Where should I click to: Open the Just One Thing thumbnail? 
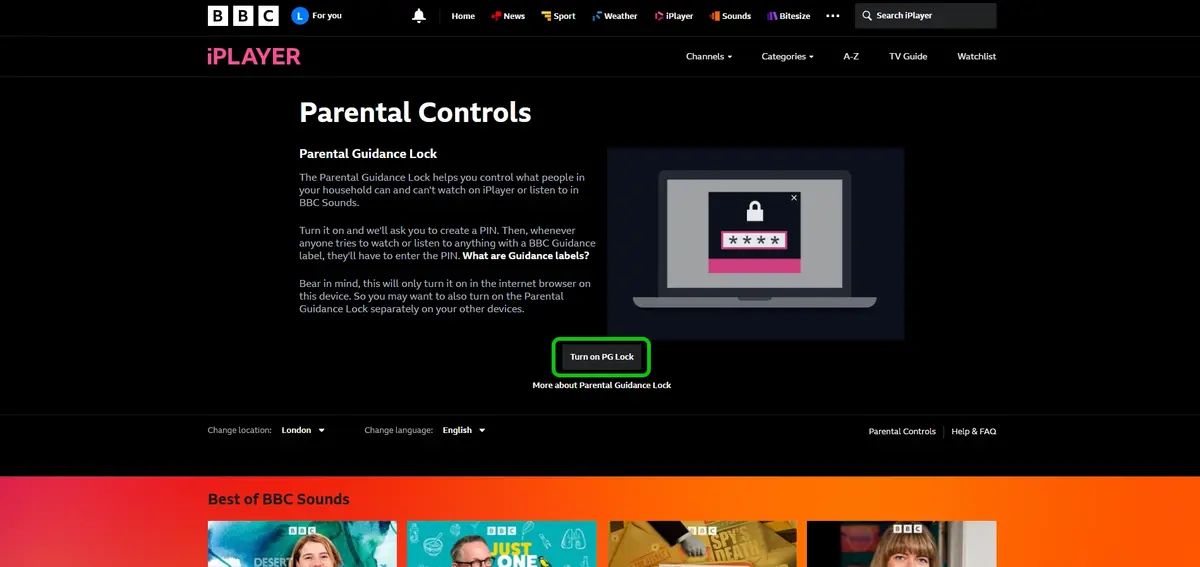pyautogui.click(x=502, y=544)
